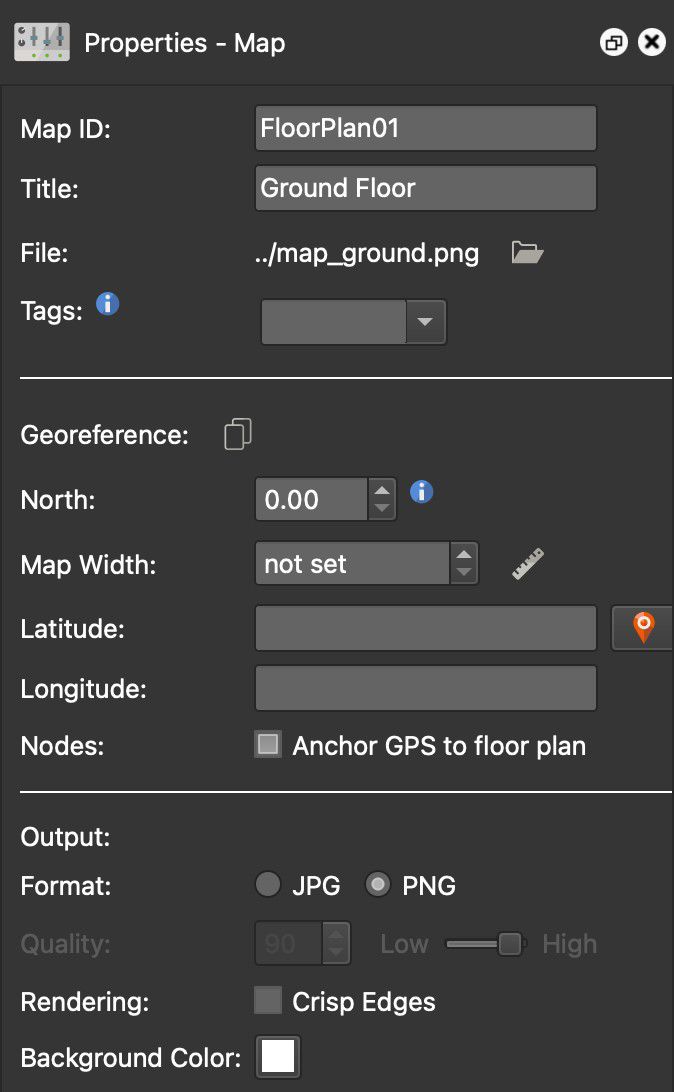The image size is (674, 1092).
Task: Click the Quality Low-High slider handle
Action: [510, 944]
